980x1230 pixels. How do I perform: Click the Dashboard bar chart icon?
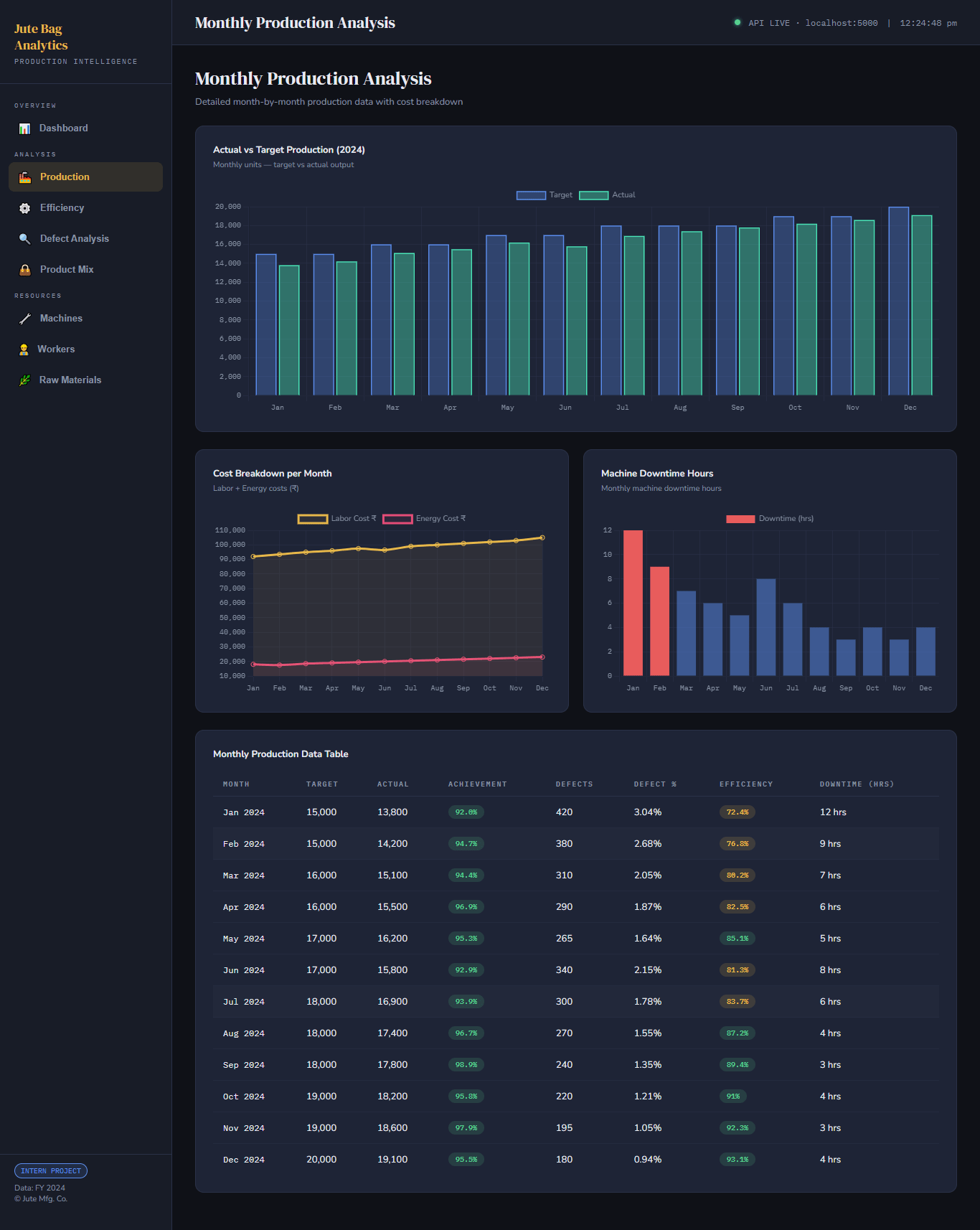click(x=24, y=128)
